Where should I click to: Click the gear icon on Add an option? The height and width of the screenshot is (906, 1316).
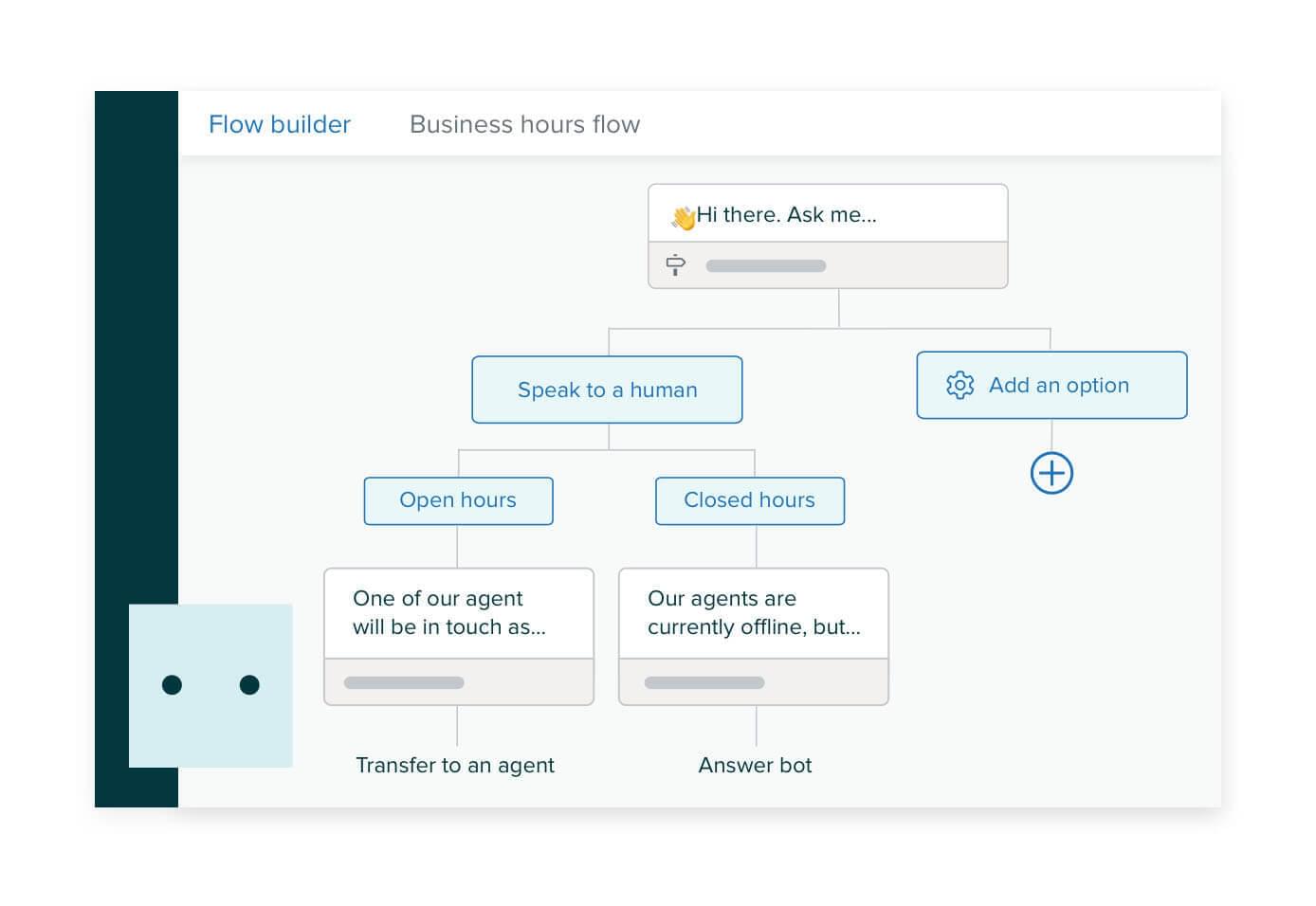[x=960, y=385]
